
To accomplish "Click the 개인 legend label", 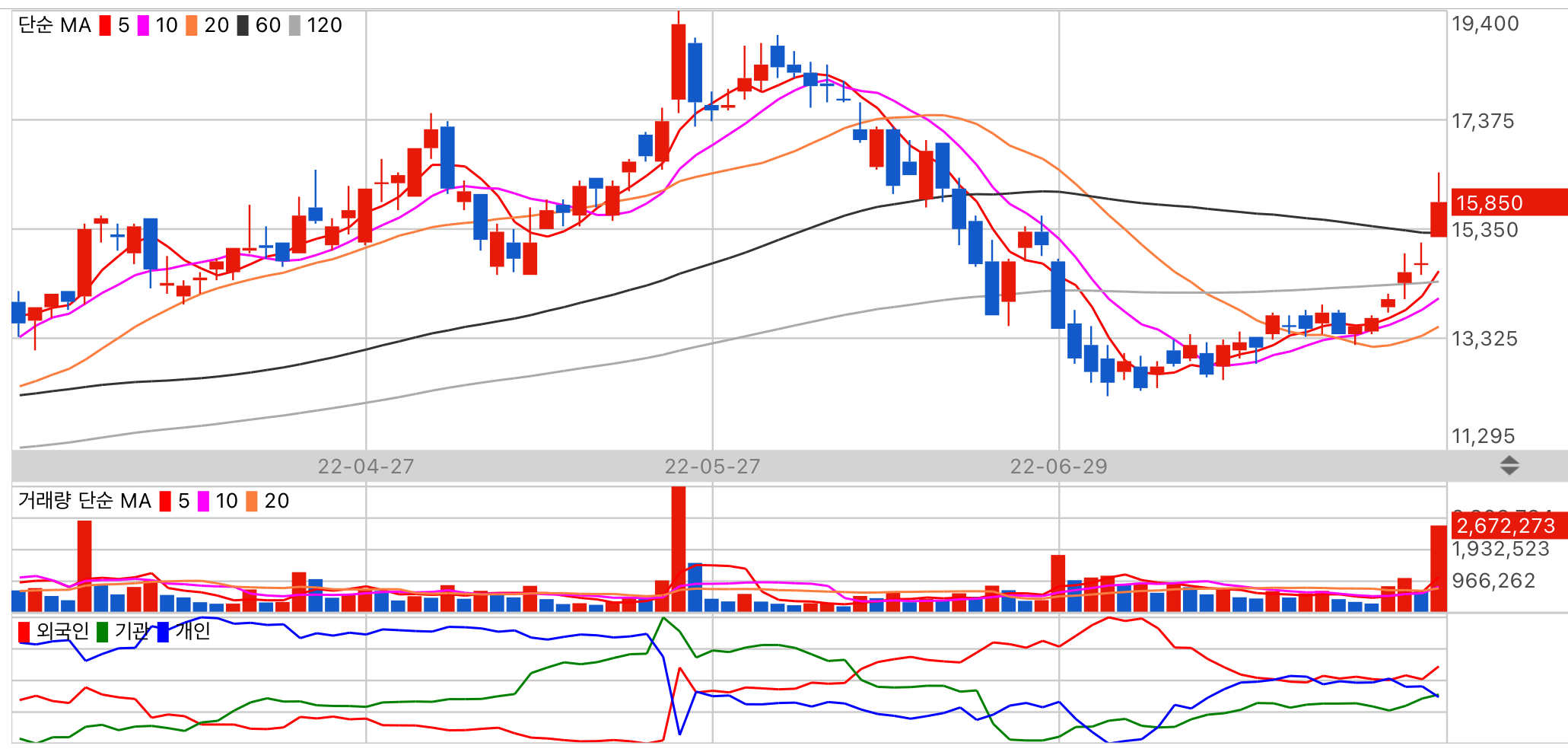I will (192, 632).
